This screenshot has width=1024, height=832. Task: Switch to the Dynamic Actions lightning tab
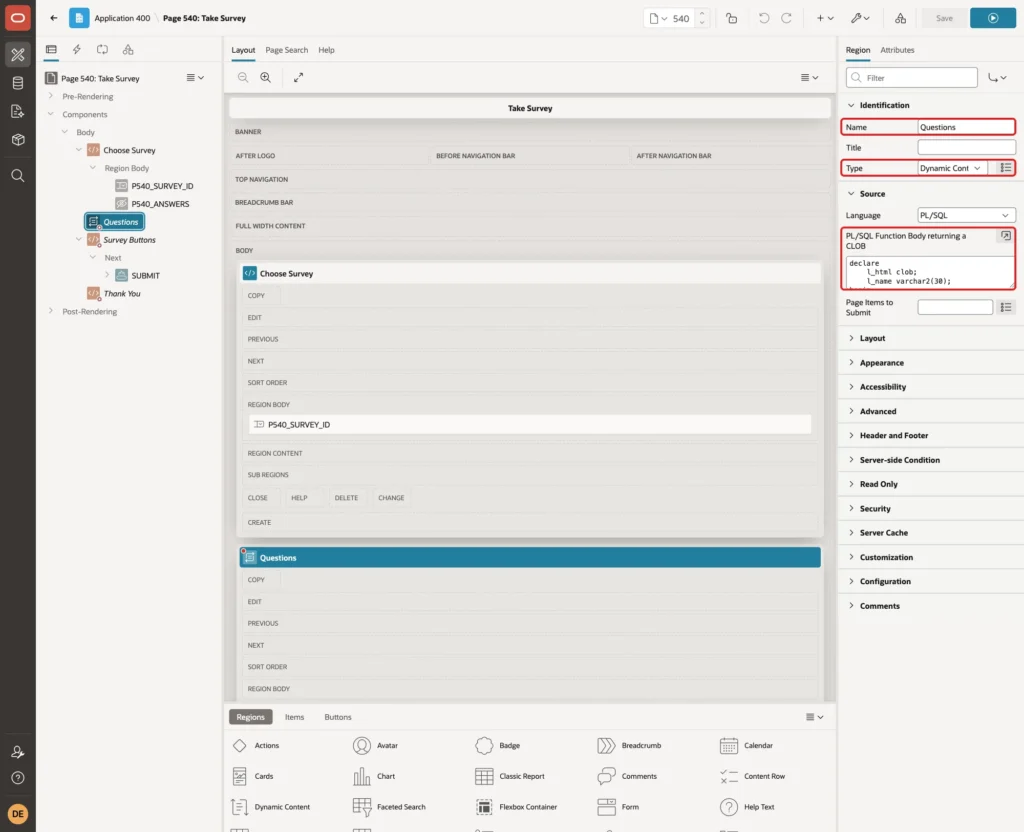coord(76,49)
